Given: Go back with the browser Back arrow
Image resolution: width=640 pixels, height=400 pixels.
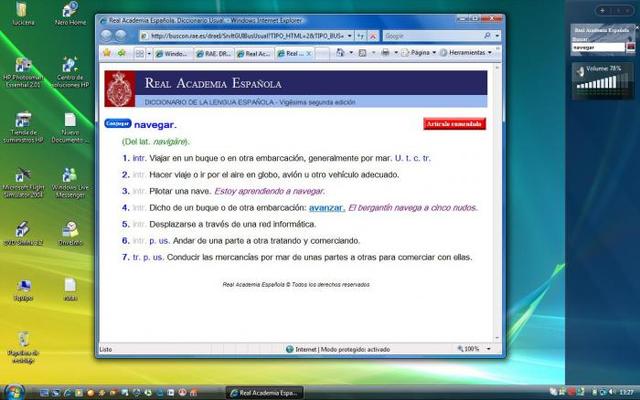Looking at the screenshot, I should [106, 36].
